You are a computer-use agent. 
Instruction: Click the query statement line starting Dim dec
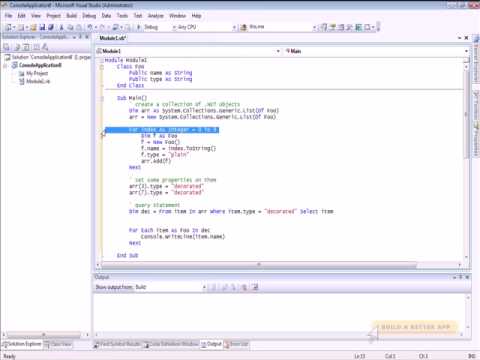pos(231,212)
